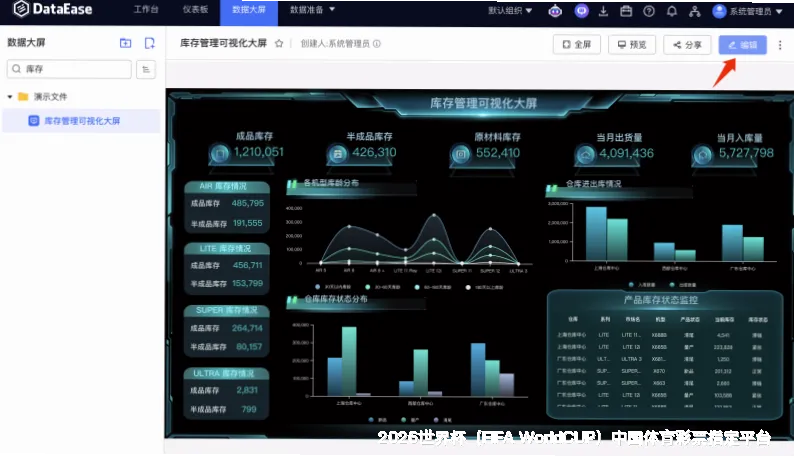Image resolution: width=794 pixels, height=457 pixels.
Task: Click the sort order icon button
Action: coord(146,69)
